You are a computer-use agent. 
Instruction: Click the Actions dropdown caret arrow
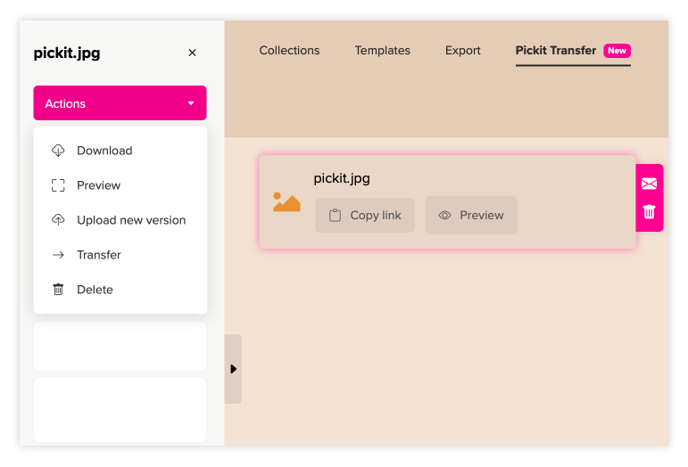(x=191, y=104)
